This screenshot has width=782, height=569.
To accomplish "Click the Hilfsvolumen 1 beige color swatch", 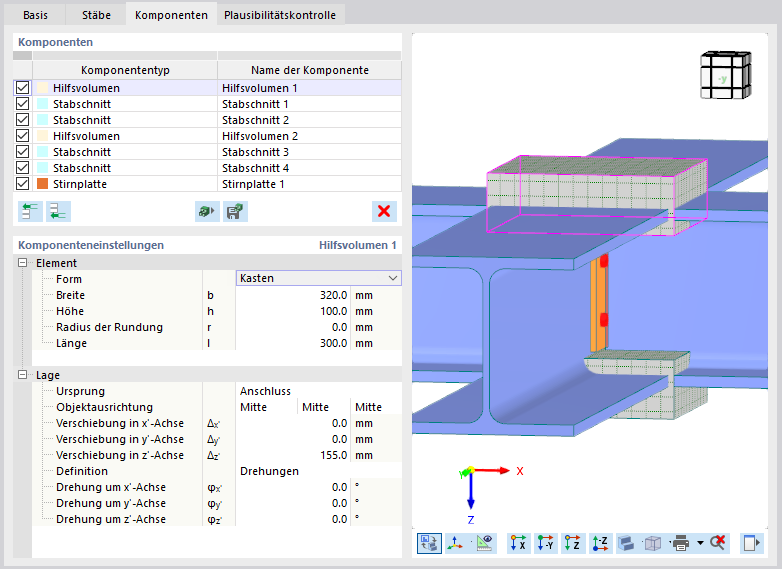I will tap(42, 88).
